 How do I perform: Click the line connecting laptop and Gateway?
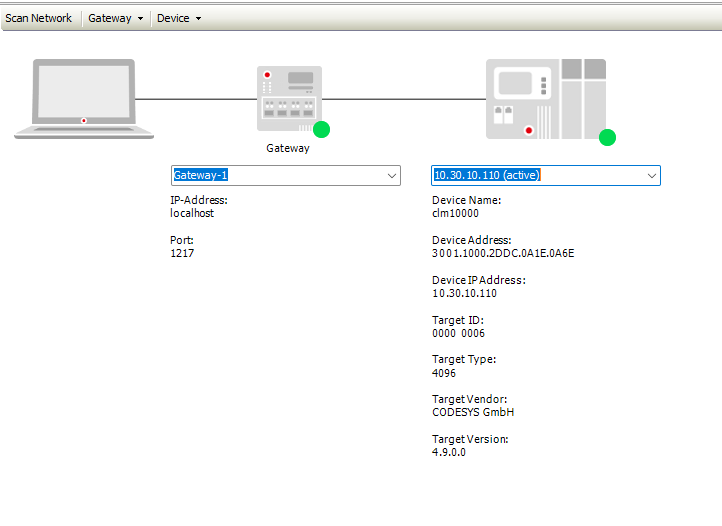point(195,99)
